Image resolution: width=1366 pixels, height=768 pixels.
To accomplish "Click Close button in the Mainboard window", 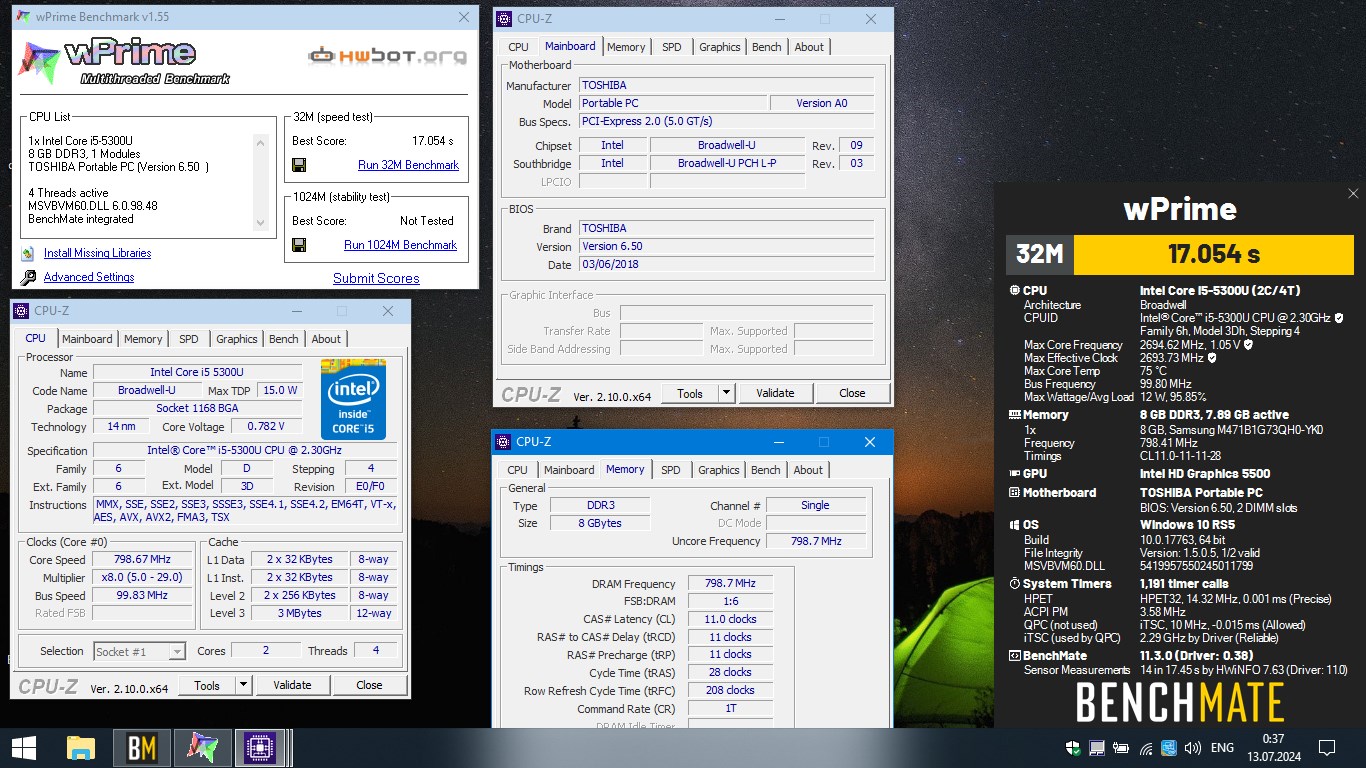I will coord(852,393).
